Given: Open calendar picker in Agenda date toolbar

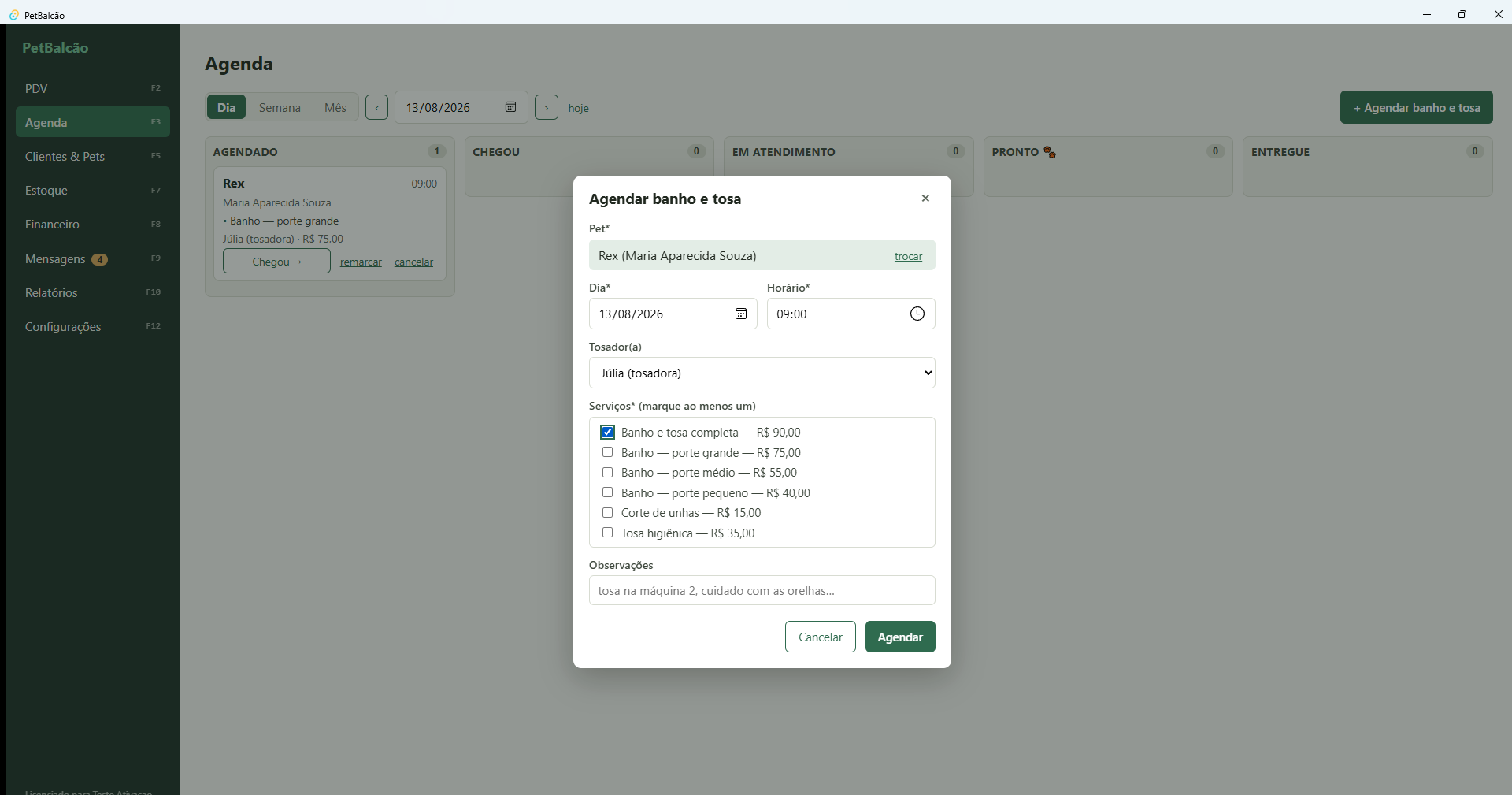Looking at the screenshot, I should point(510,107).
